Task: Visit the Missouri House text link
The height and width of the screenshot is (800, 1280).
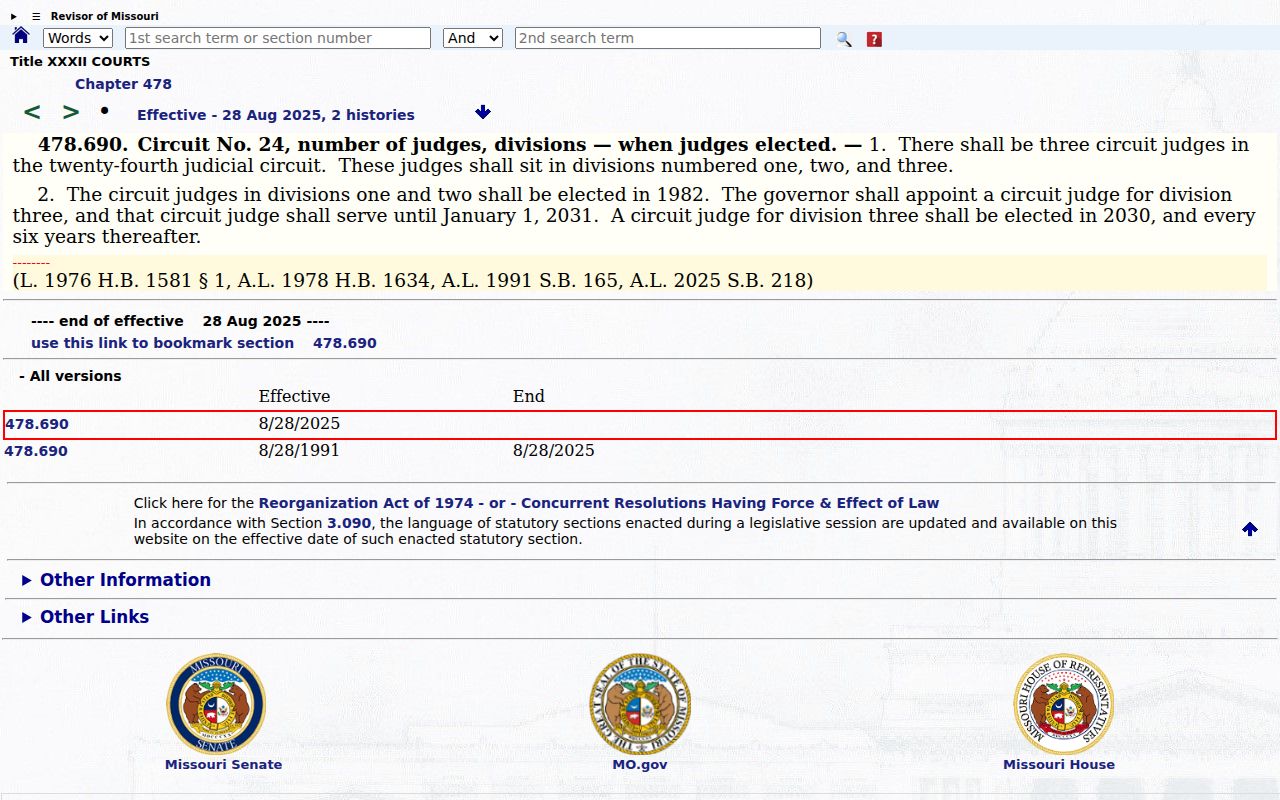Action: pos(1059,765)
